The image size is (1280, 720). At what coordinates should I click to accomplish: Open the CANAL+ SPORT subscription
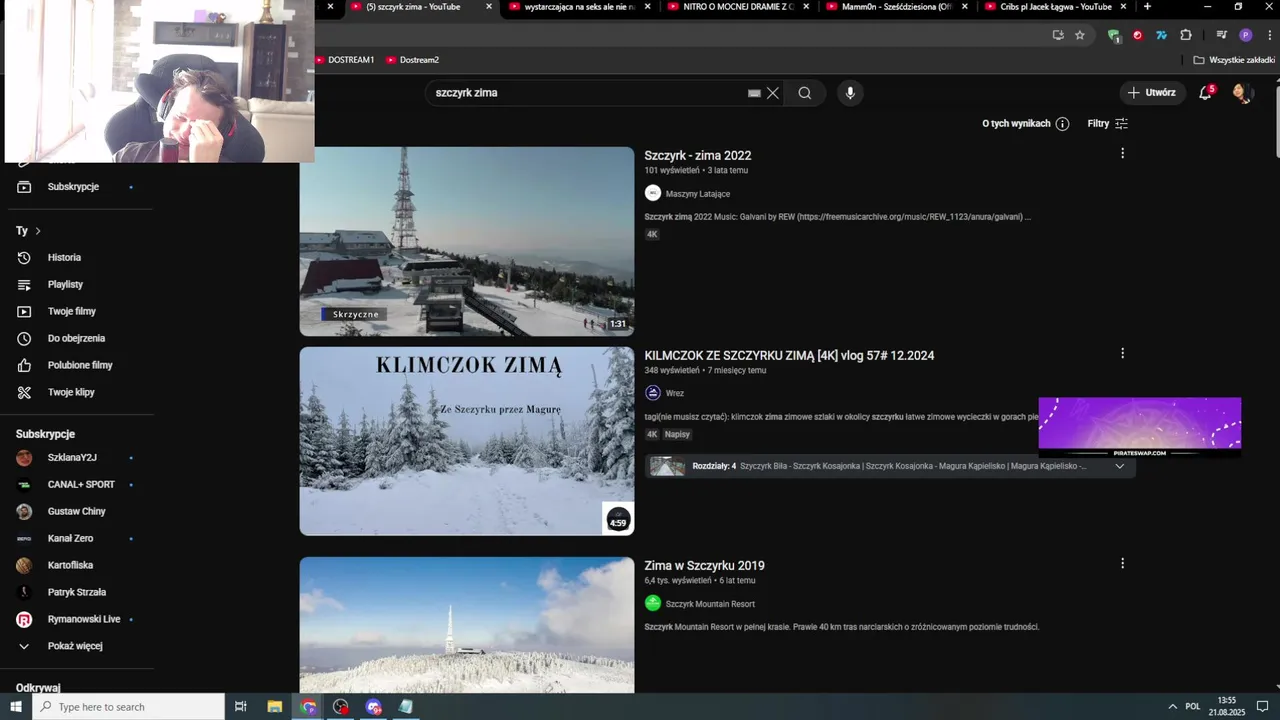(80, 484)
